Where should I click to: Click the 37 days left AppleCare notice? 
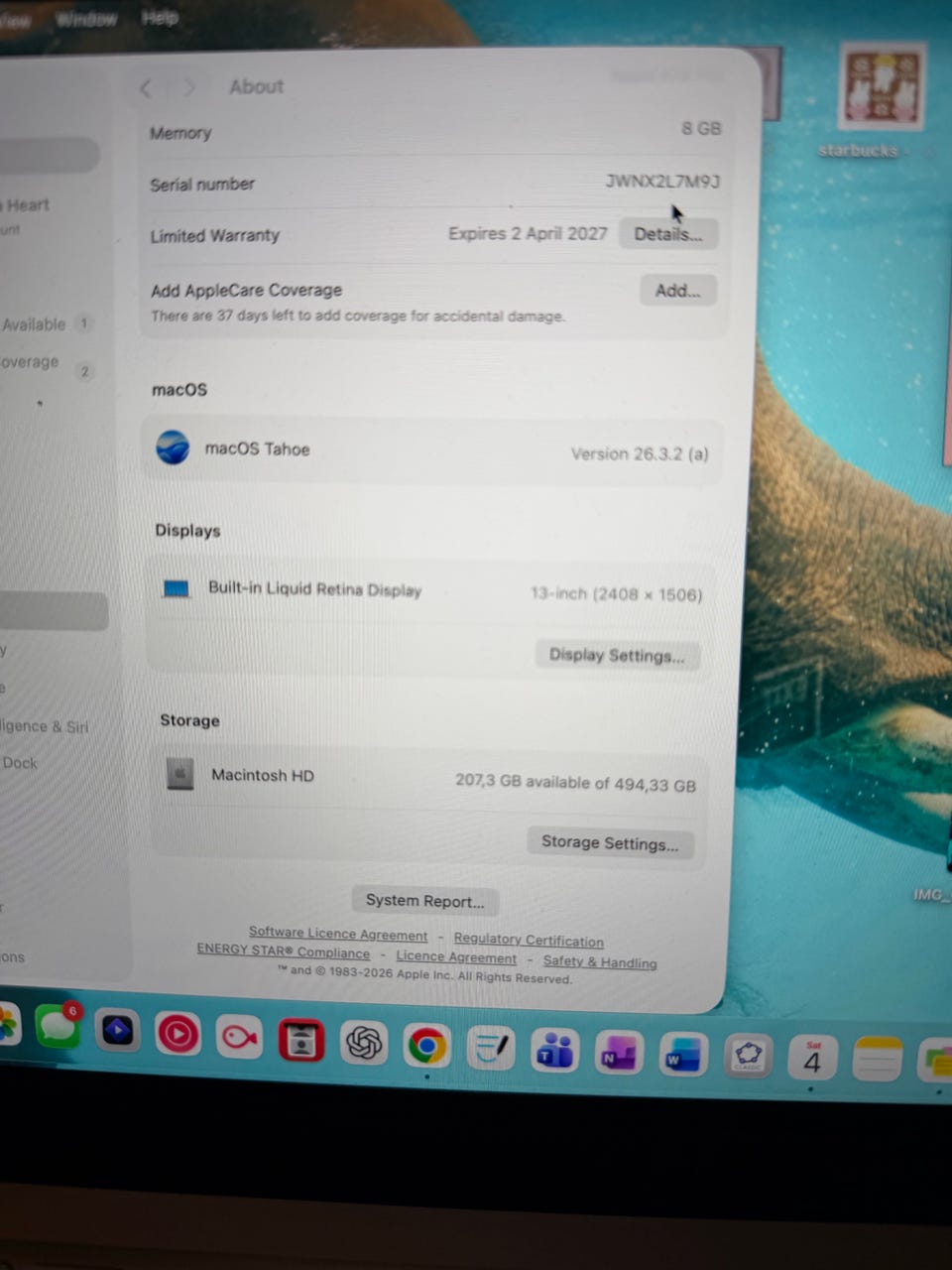pyautogui.click(x=358, y=316)
